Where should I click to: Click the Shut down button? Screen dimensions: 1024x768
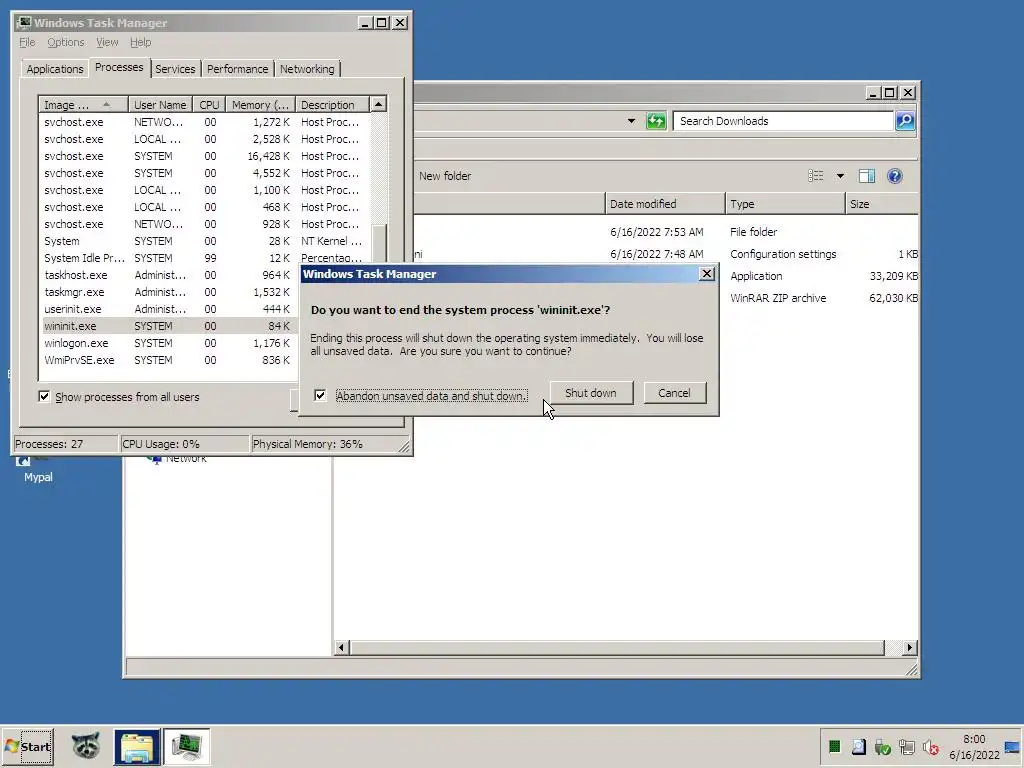pos(591,392)
